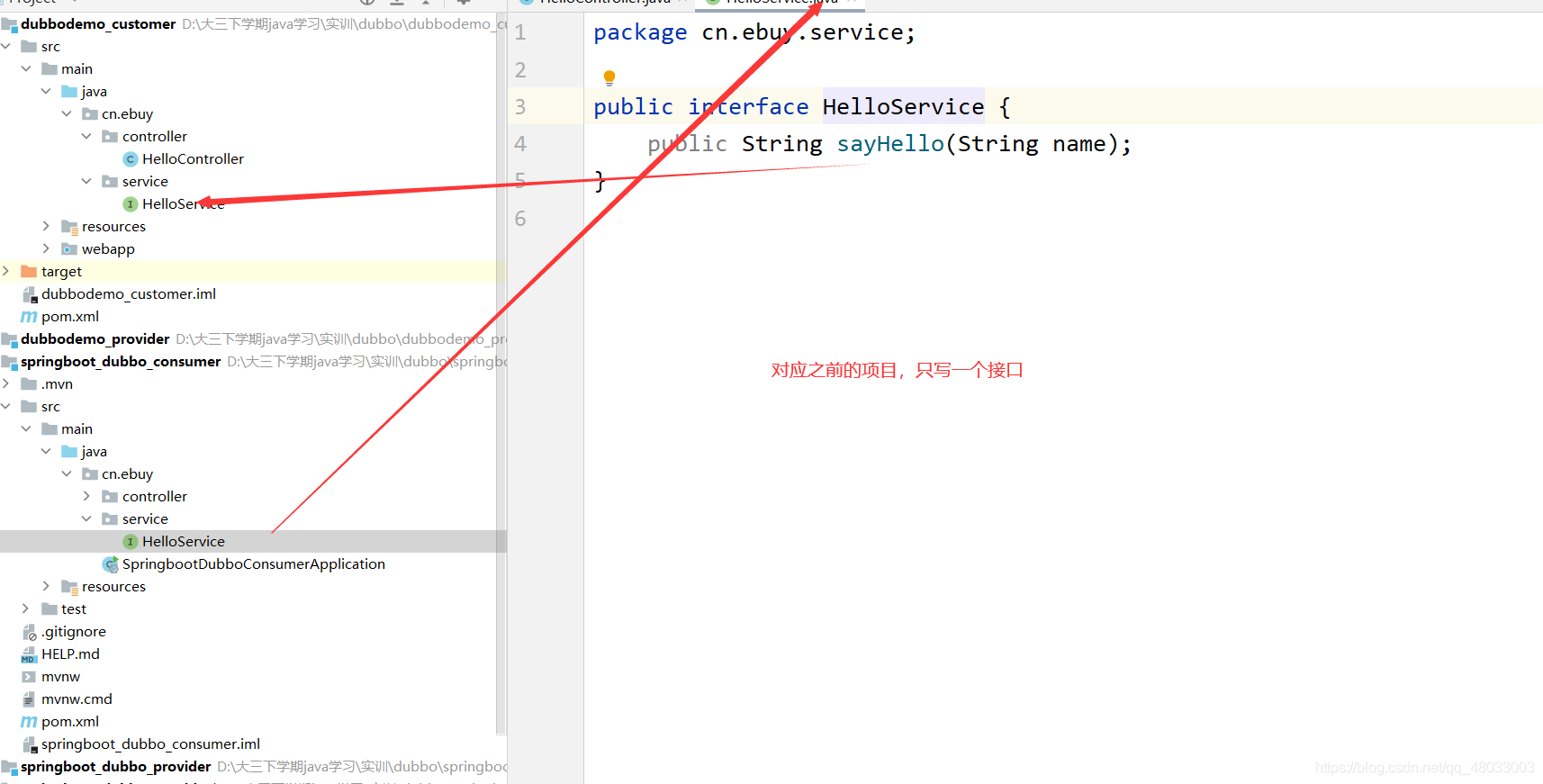
Task: Expand the target folder
Action: [x=6, y=271]
